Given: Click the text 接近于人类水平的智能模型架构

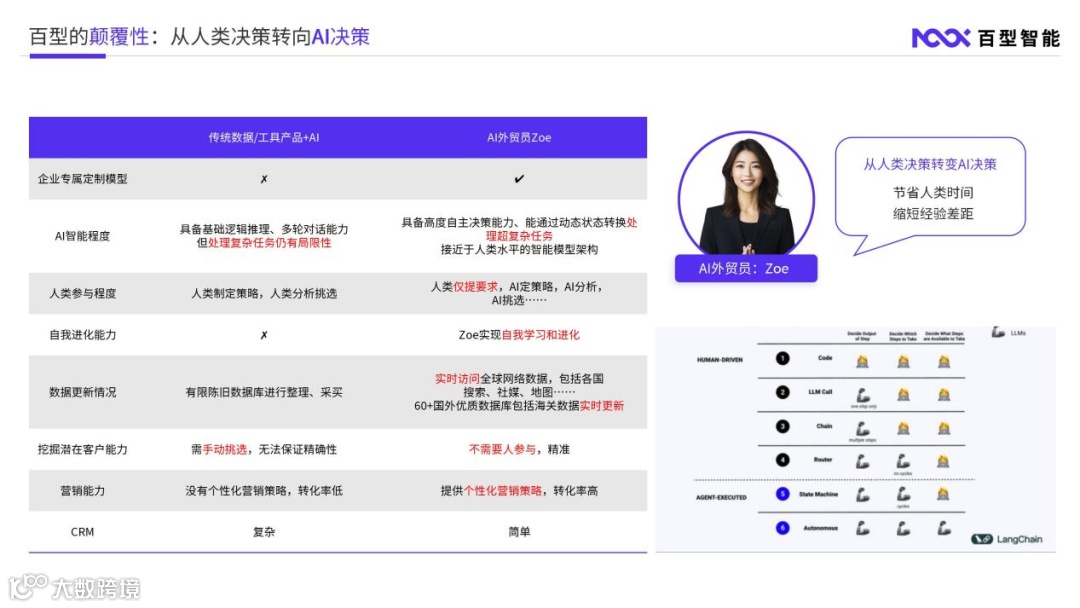Looking at the screenshot, I should (x=519, y=250).
